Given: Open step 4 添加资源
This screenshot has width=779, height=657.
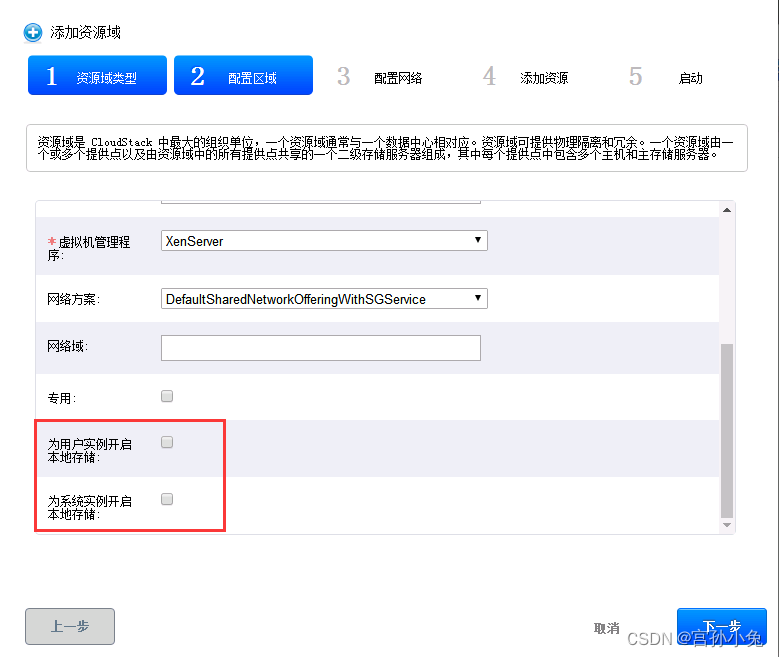Looking at the screenshot, I should coord(526,77).
